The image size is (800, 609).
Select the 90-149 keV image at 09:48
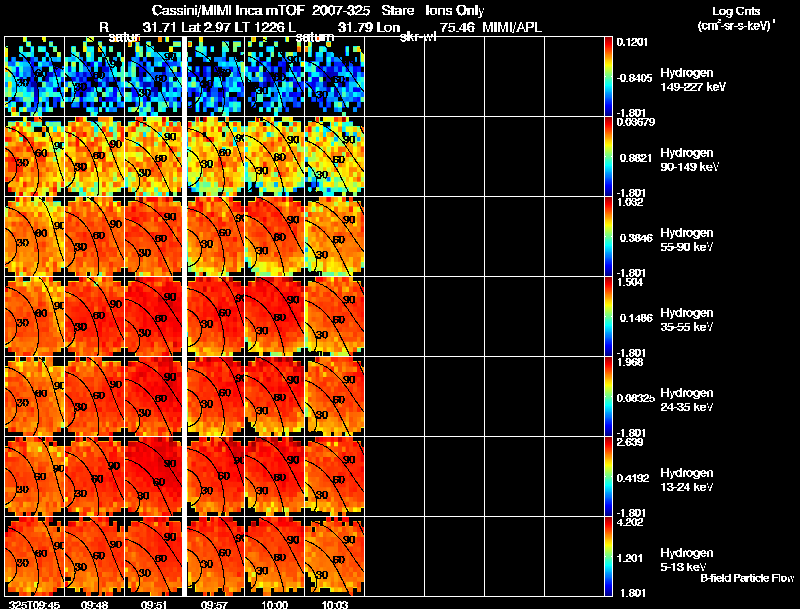pyautogui.click(x=94, y=157)
